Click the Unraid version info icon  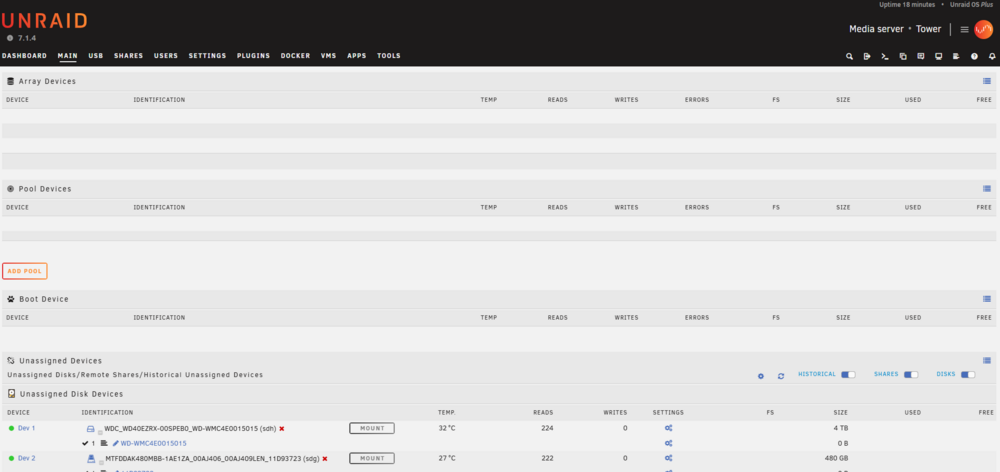pos(10,38)
